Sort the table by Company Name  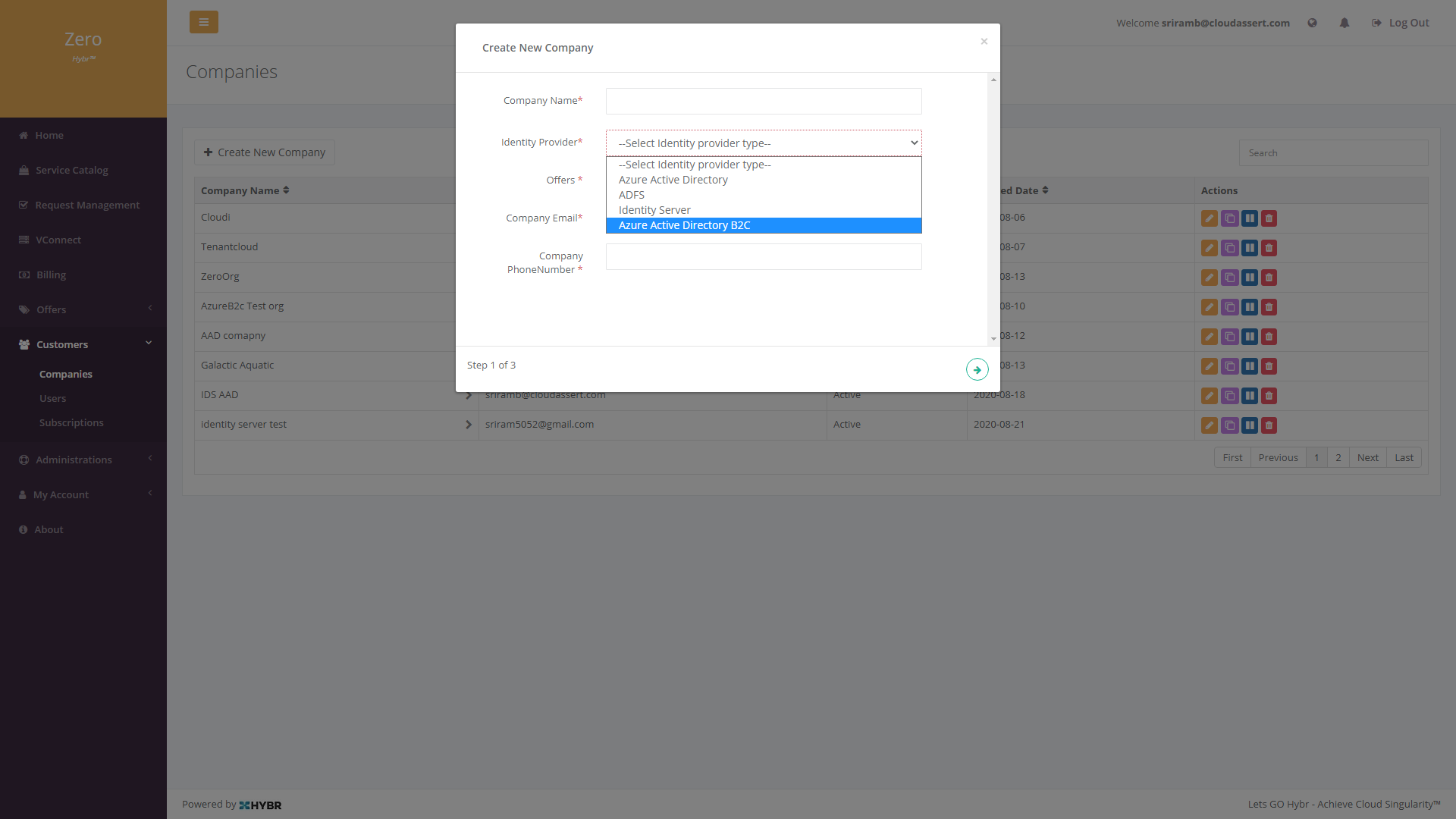245,190
